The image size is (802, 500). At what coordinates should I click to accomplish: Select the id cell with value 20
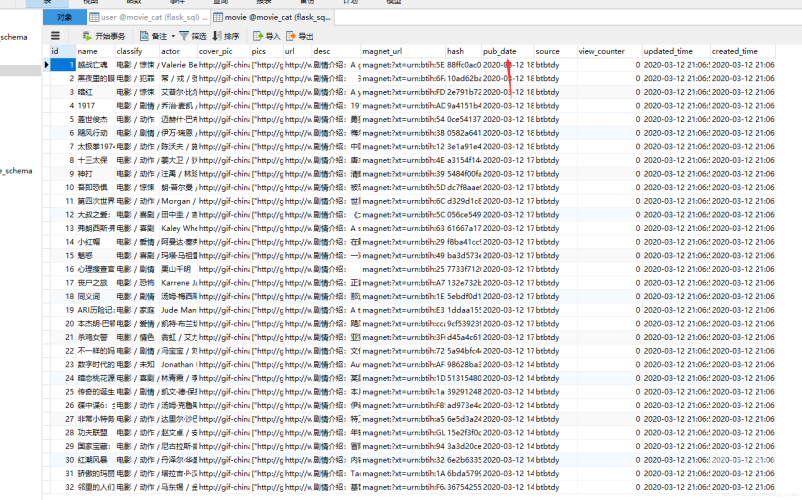tap(63, 324)
